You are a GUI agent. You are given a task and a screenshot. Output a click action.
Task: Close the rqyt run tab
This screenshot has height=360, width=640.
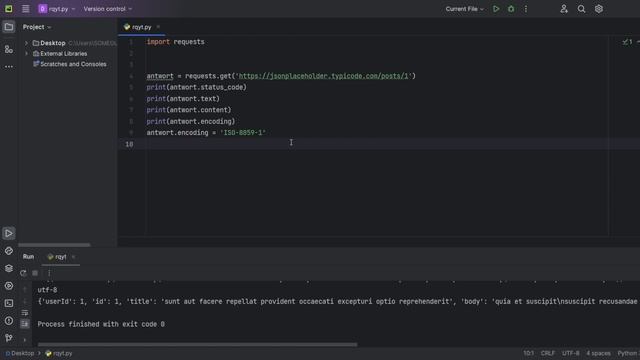pos(73,257)
